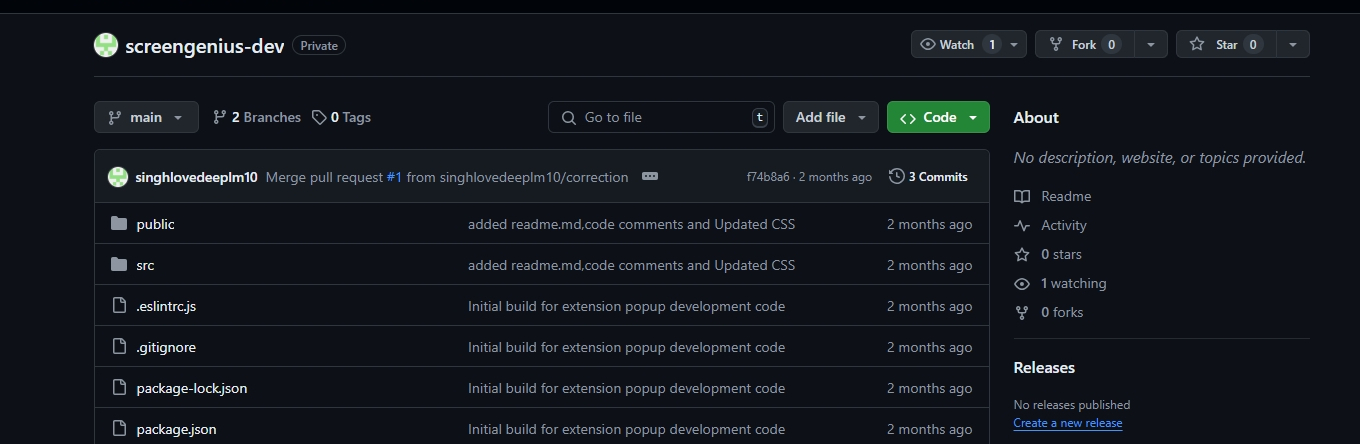Open commit message in the public folder row
This screenshot has height=444, width=1360.
631,224
